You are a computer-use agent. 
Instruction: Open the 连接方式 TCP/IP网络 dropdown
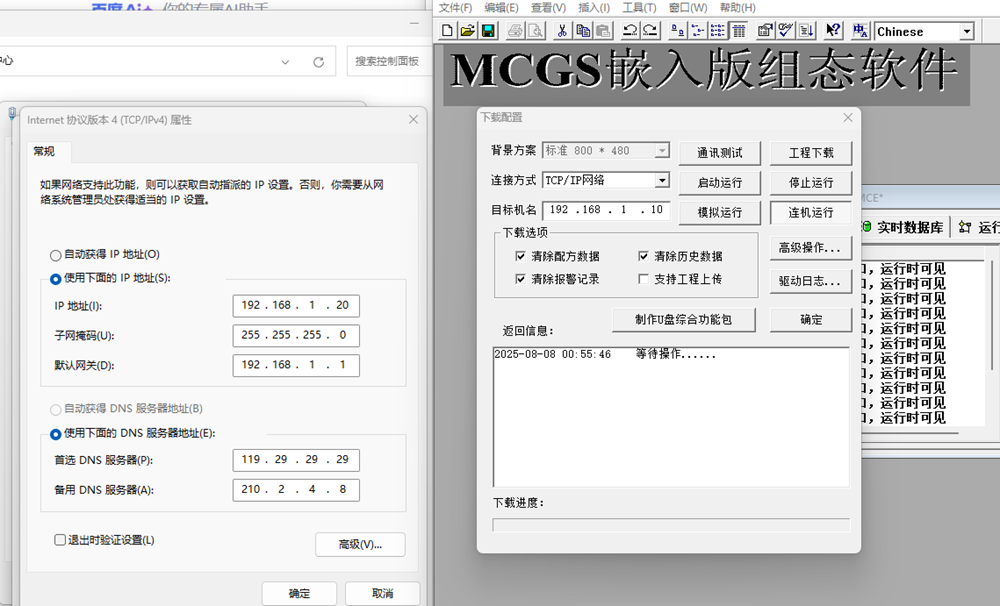click(x=662, y=181)
